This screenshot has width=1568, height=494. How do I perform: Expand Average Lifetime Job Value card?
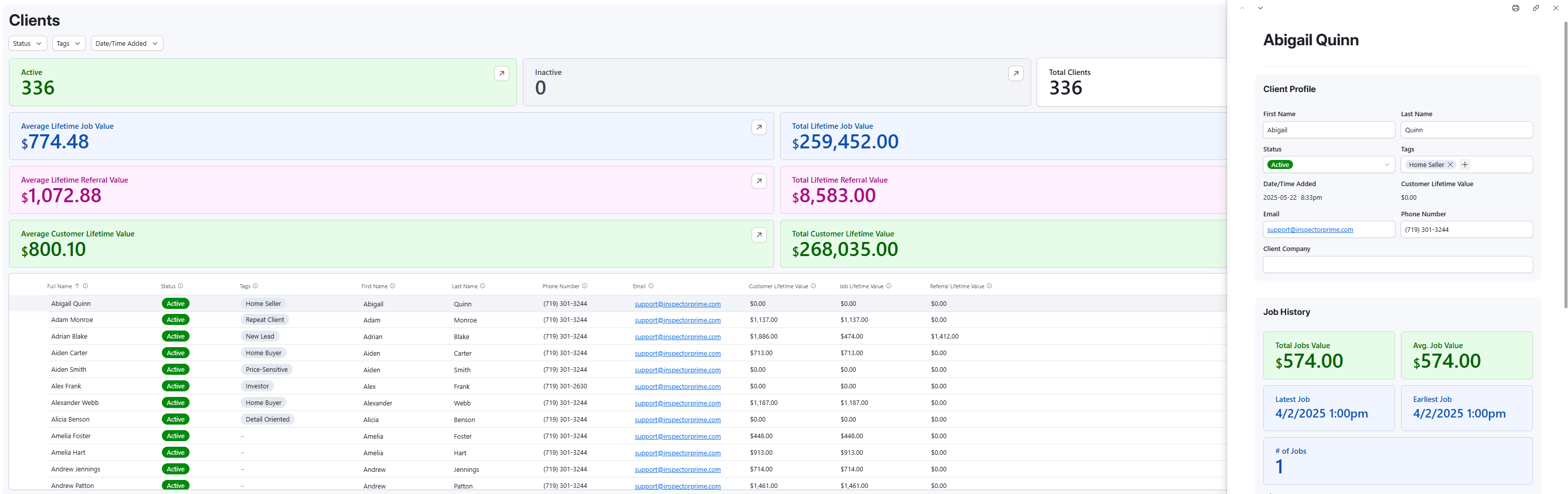pyautogui.click(x=759, y=127)
